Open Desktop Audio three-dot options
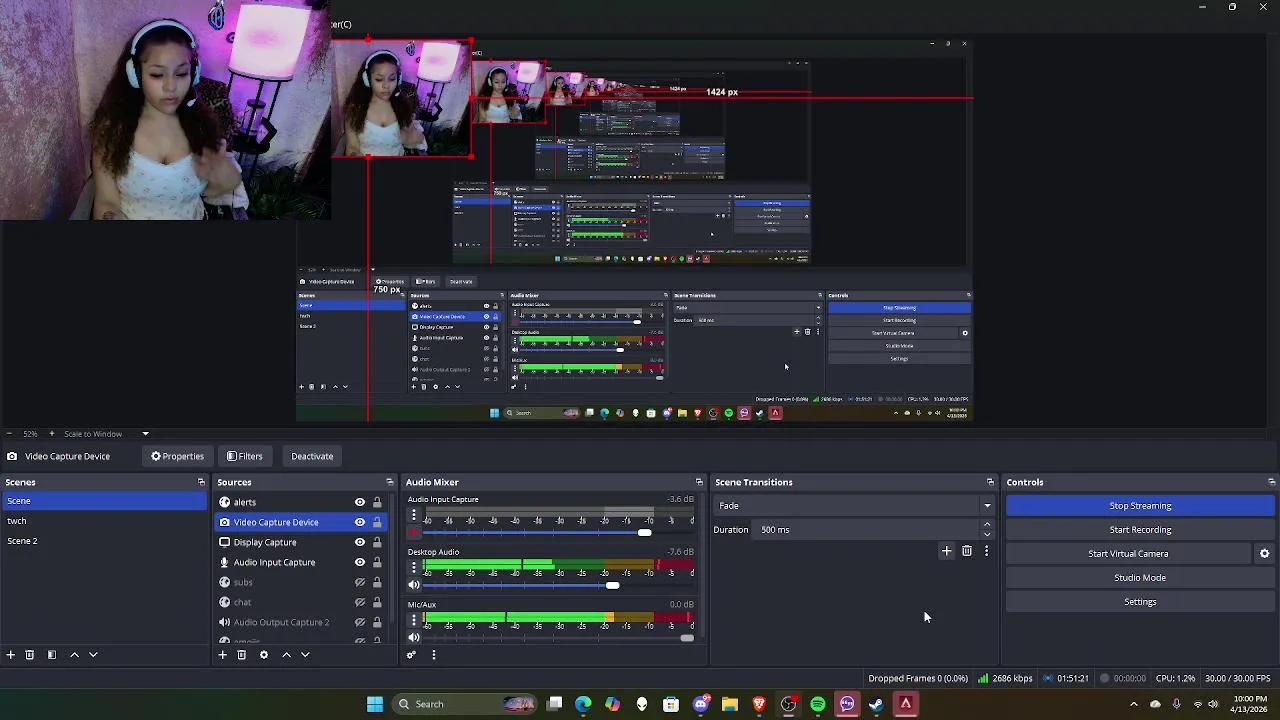 [x=414, y=567]
